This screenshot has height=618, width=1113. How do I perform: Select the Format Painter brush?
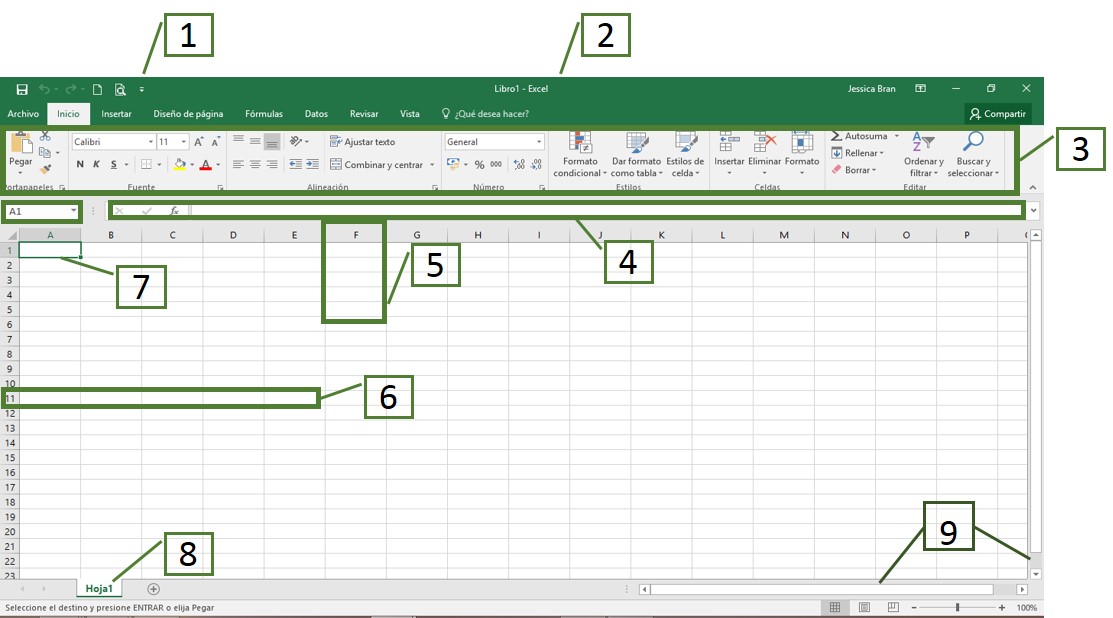pyautogui.click(x=45, y=169)
